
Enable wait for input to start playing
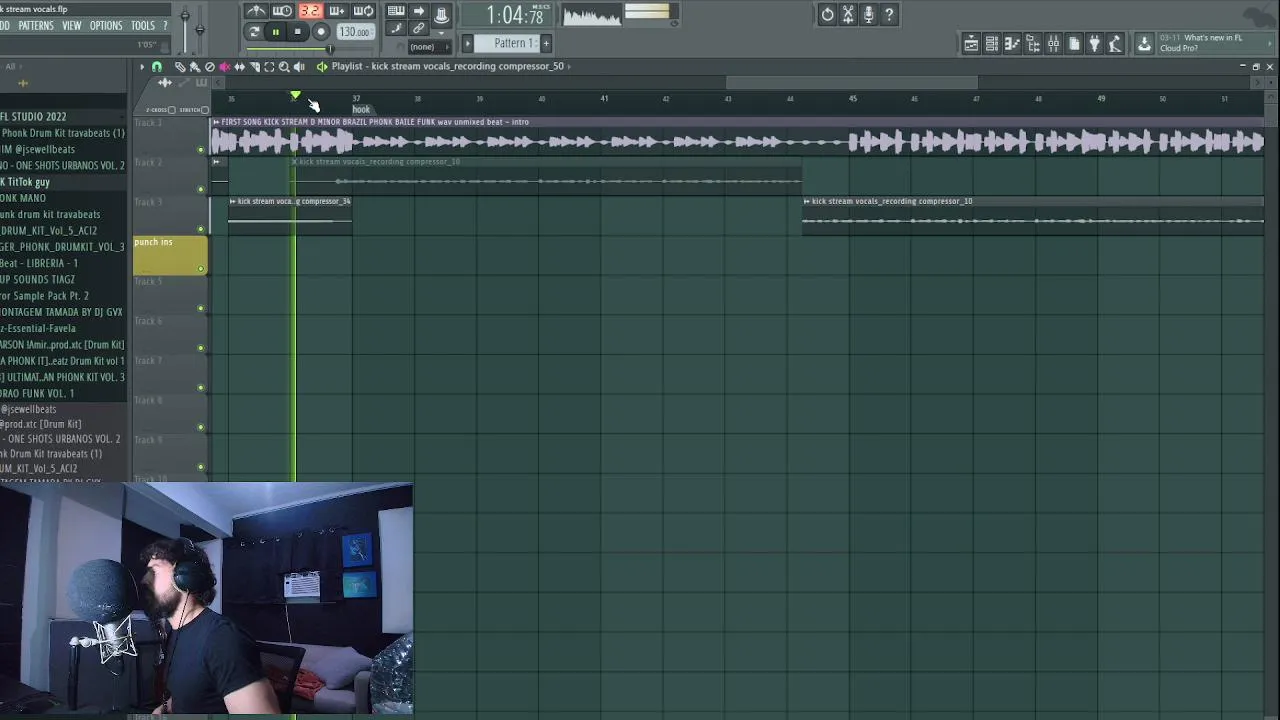282,11
